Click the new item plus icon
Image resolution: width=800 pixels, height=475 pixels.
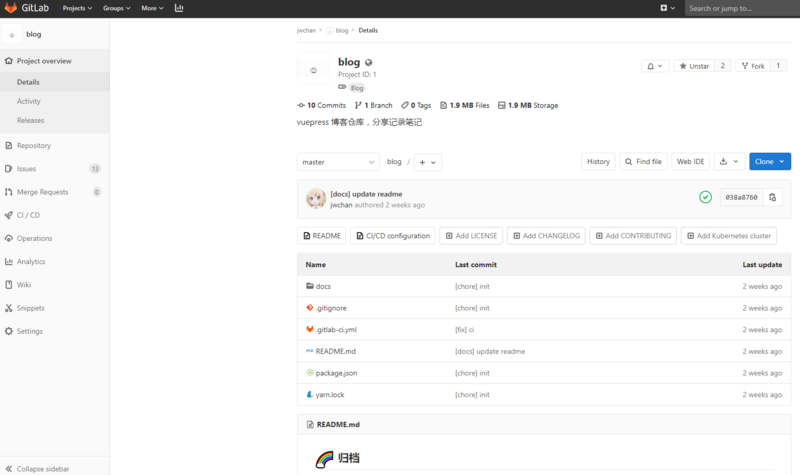coord(667,8)
